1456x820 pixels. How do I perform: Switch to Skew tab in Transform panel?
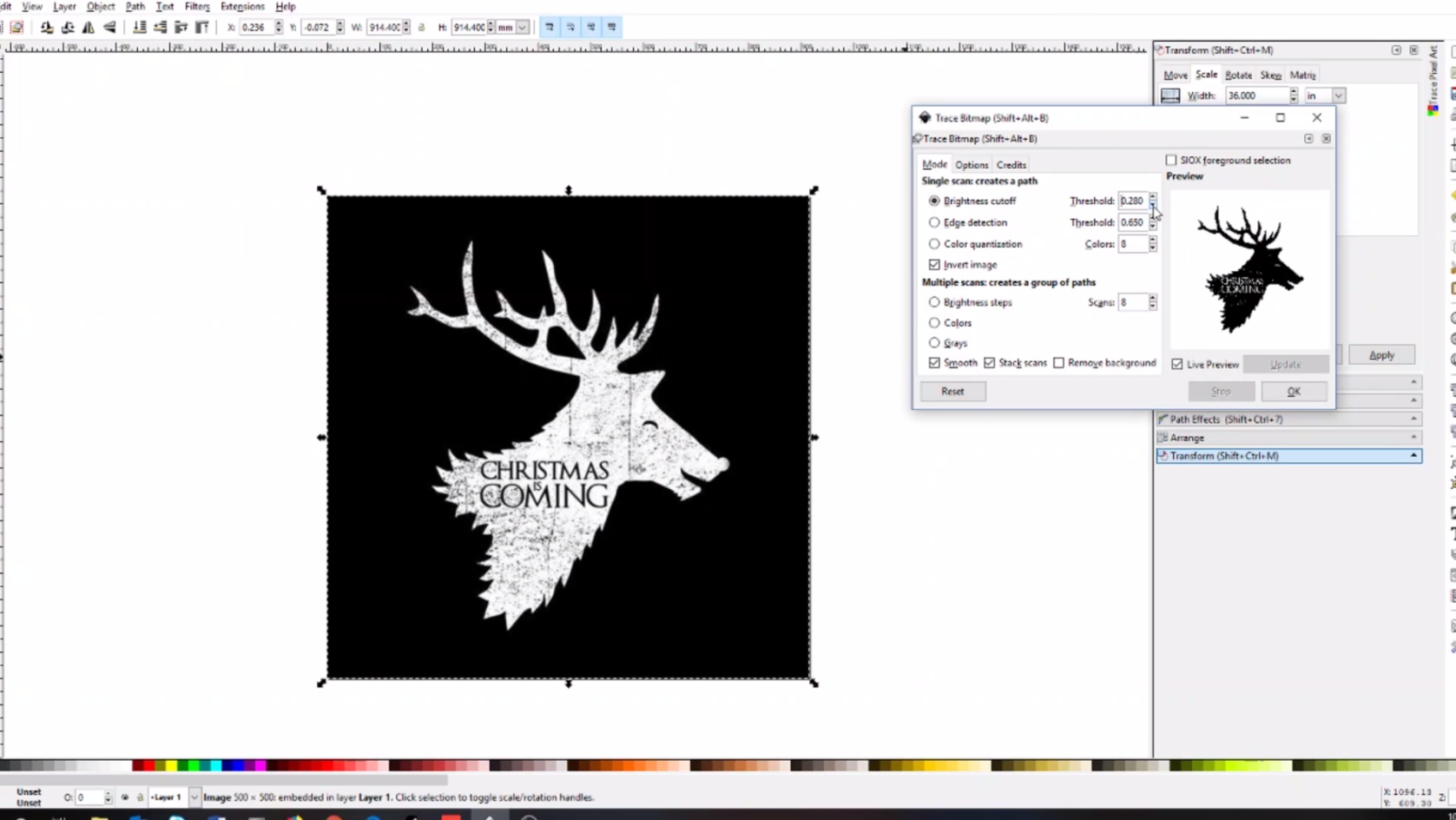(x=1271, y=76)
